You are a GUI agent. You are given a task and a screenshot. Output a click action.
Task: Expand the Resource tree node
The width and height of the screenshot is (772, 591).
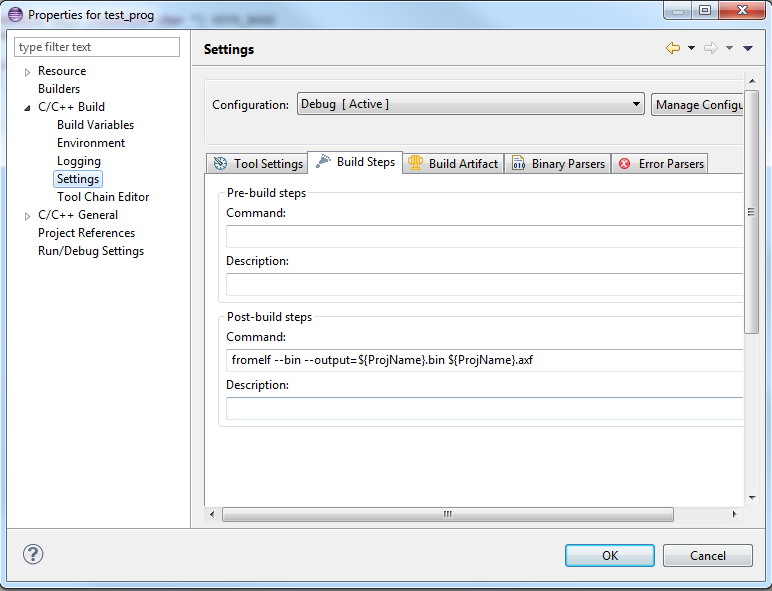(x=28, y=72)
